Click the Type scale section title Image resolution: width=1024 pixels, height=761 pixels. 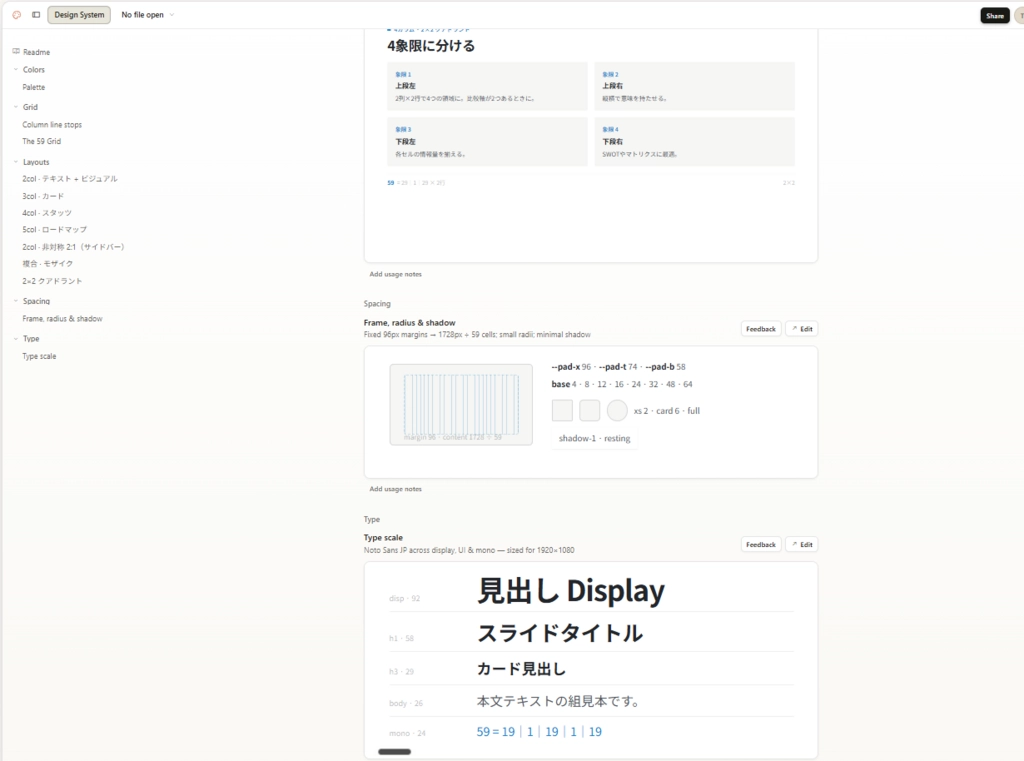click(383, 538)
